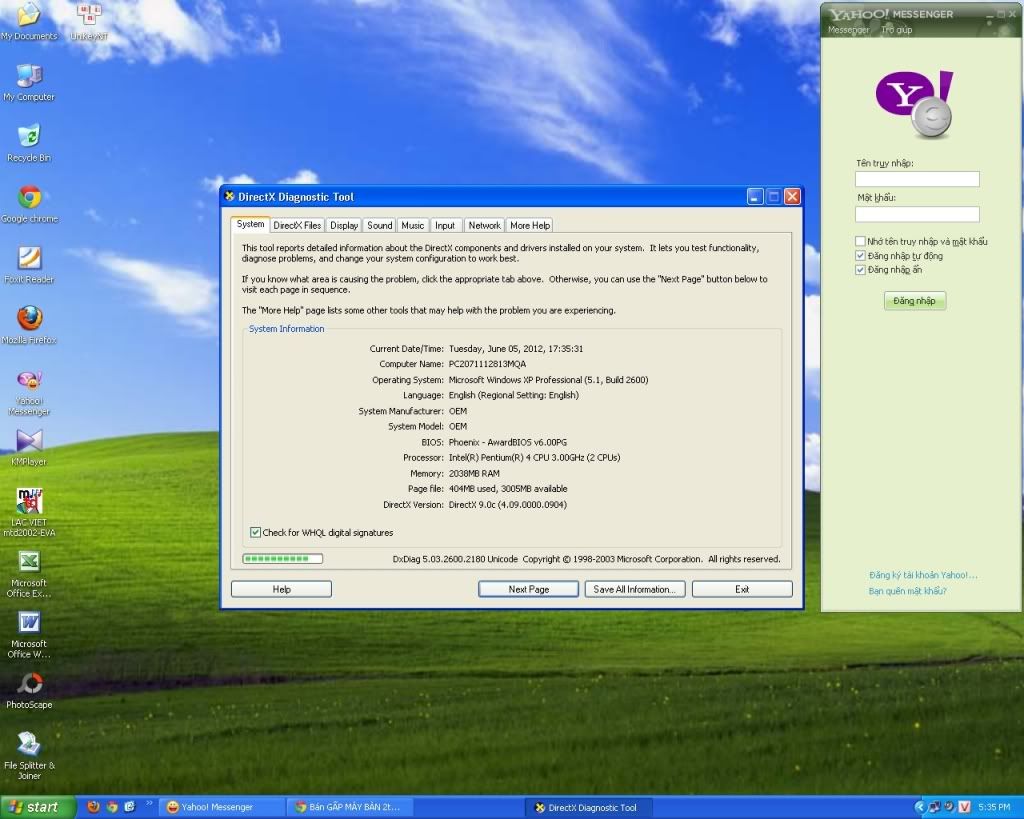
Task: Select the Yahoo! Messenger desktop icon
Action: [29, 393]
